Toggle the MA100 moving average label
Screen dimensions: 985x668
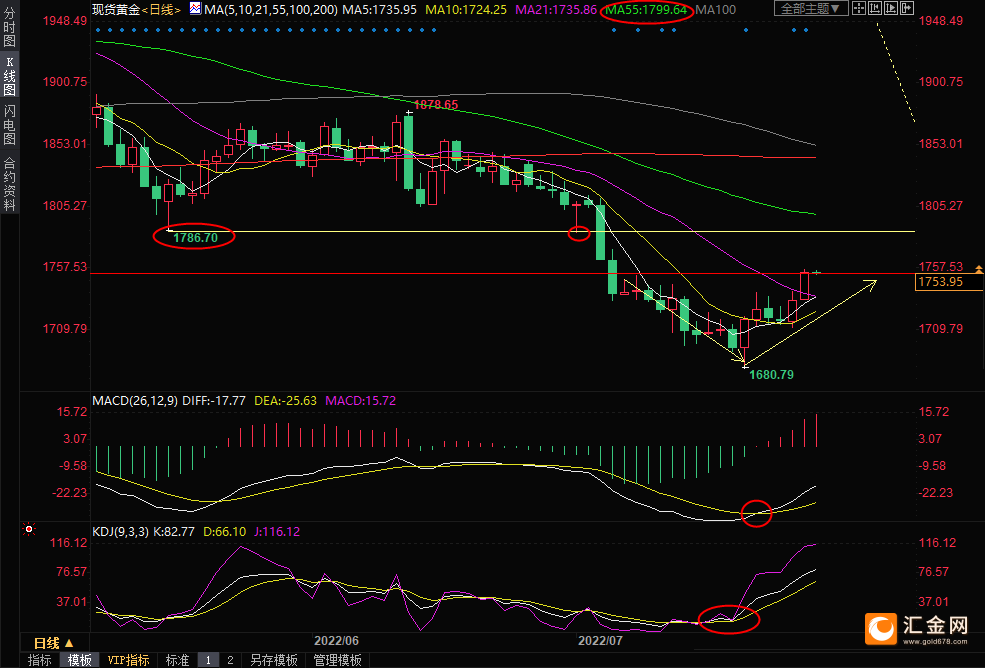[714, 9]
